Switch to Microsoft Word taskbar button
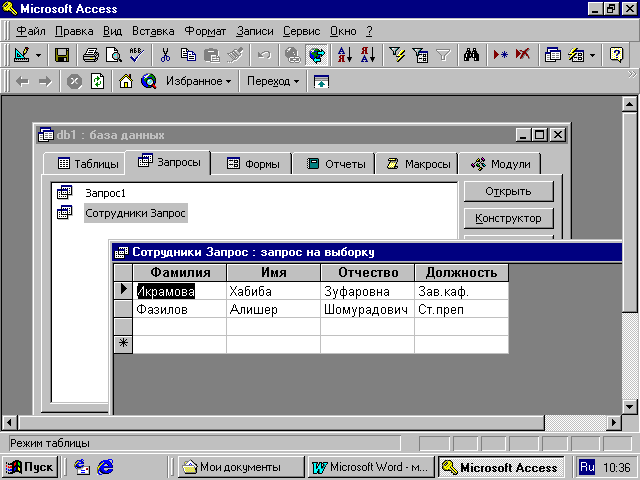The height and width of the screenshot is (480, 640). pos(371,467)
